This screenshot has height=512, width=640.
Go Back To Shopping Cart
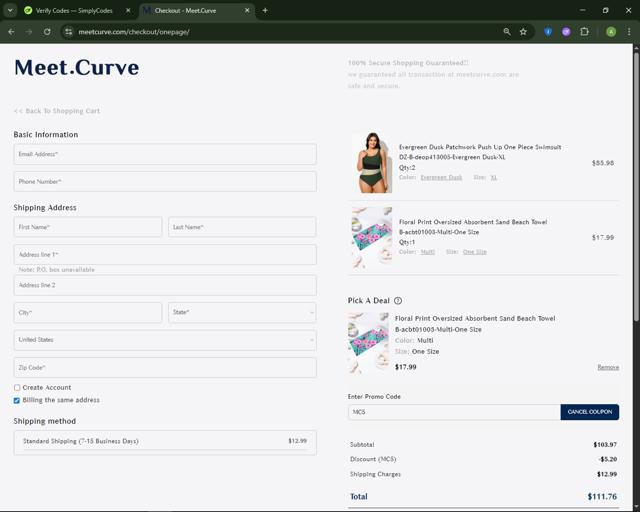[57, 111]
